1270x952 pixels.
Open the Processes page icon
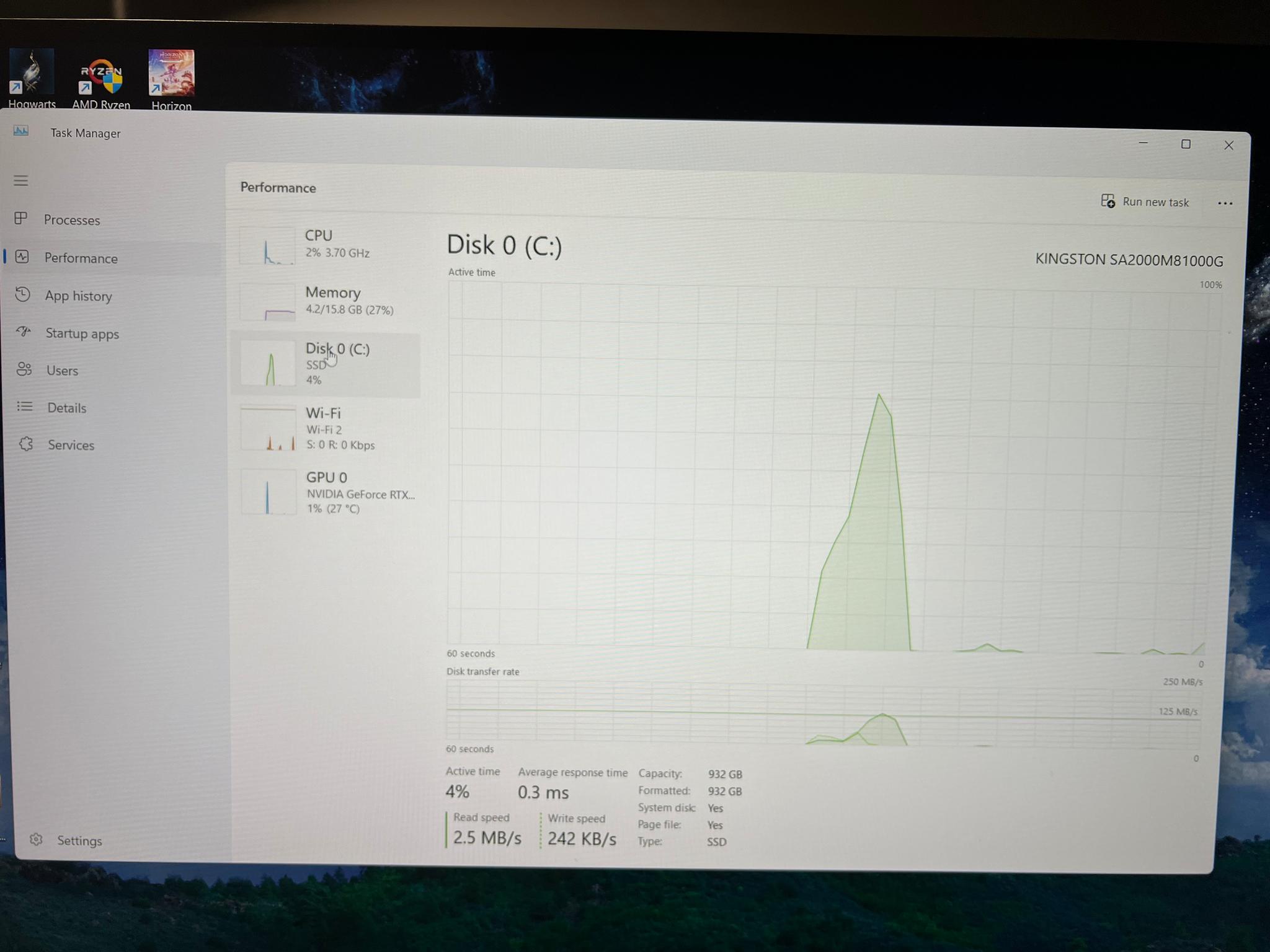click(21, 219)
